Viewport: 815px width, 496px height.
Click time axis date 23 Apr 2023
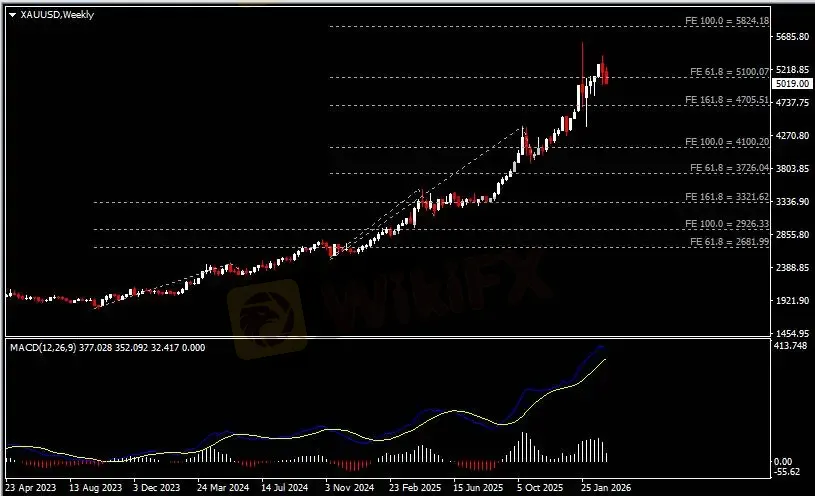tap(31, 488)
